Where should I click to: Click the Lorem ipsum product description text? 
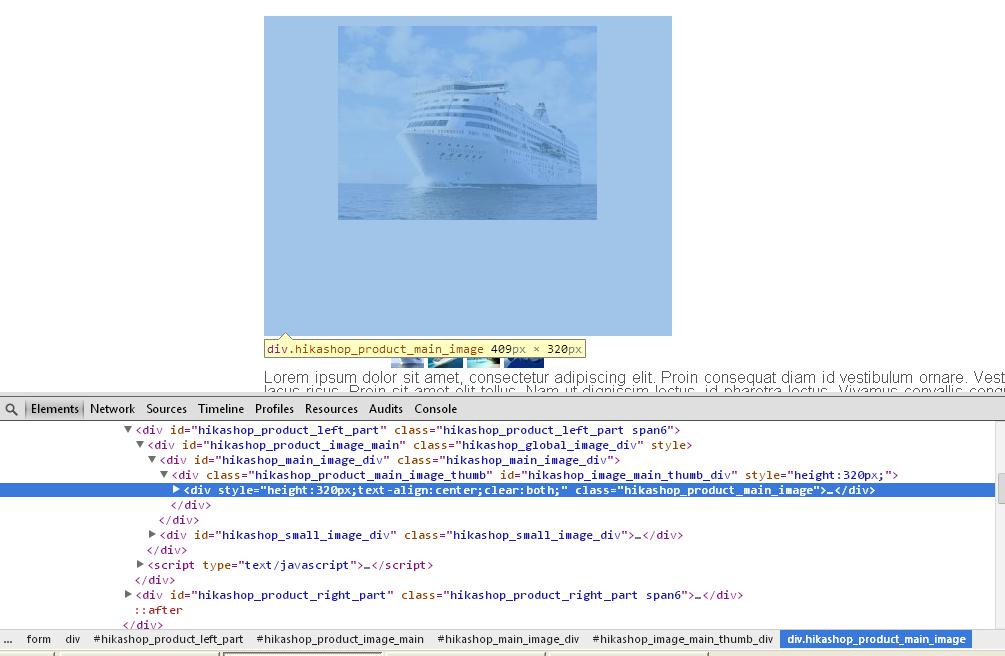pyautogui.click(x=634, y=381)
